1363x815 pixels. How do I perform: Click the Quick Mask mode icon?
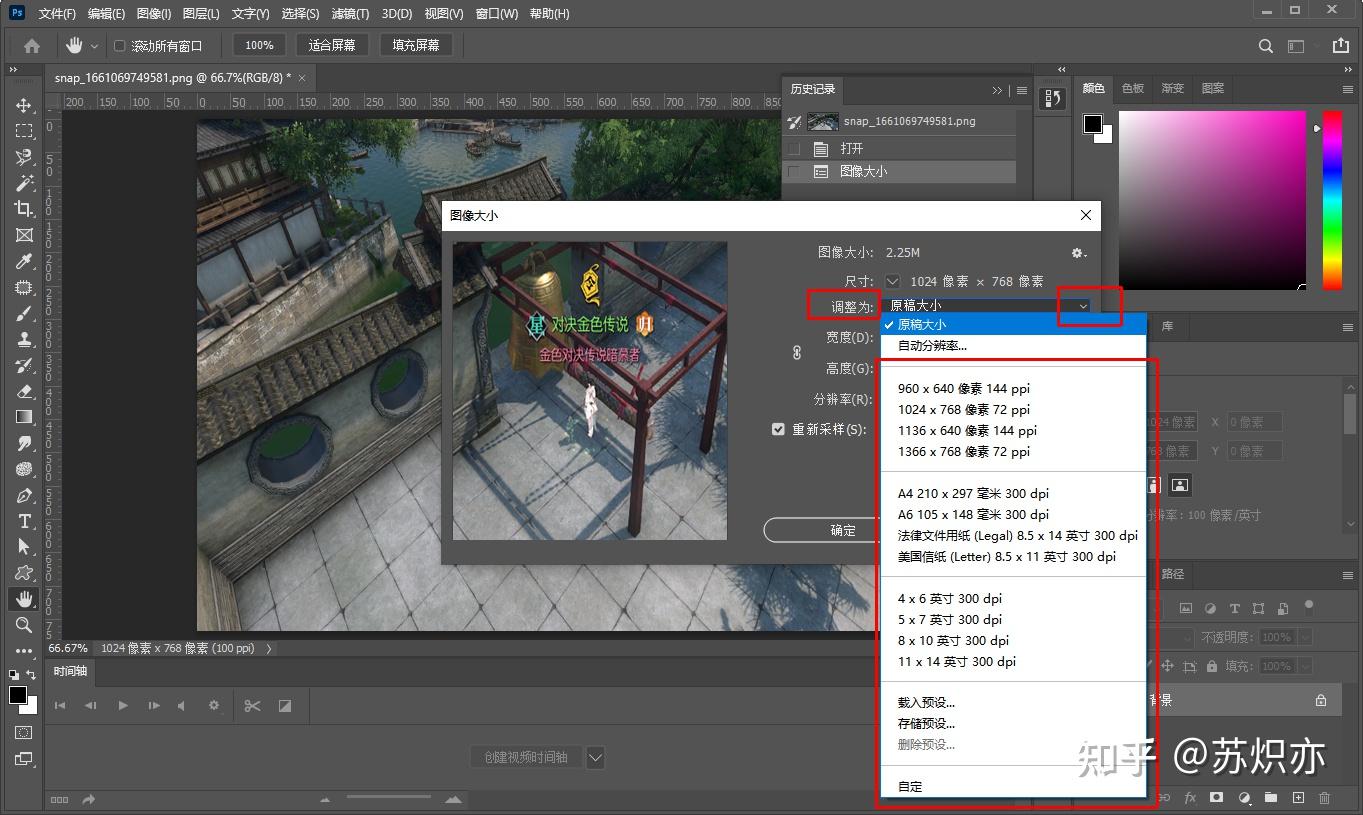(x=24, y=733)
